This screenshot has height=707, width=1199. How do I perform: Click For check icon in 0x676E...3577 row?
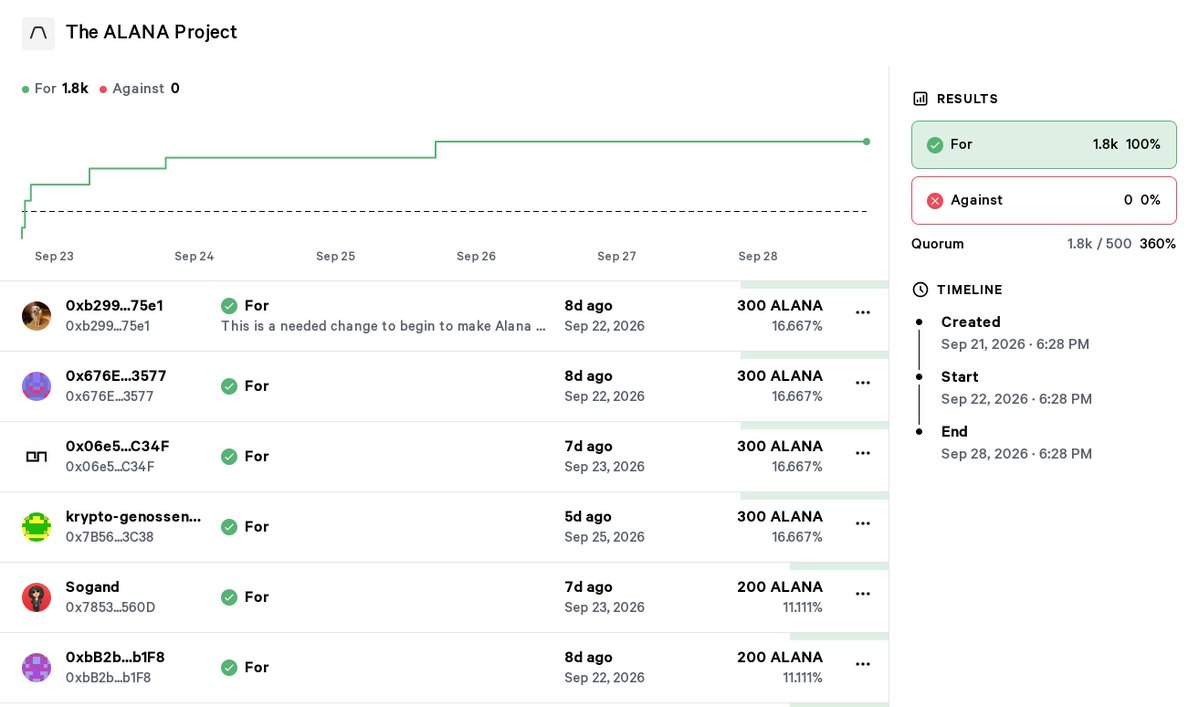[x=229, y=386]
